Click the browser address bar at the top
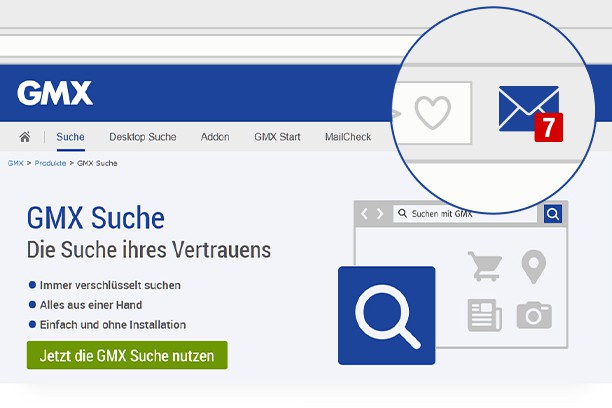The height and width of the screenshot is (408, 612). pos(203,46)
